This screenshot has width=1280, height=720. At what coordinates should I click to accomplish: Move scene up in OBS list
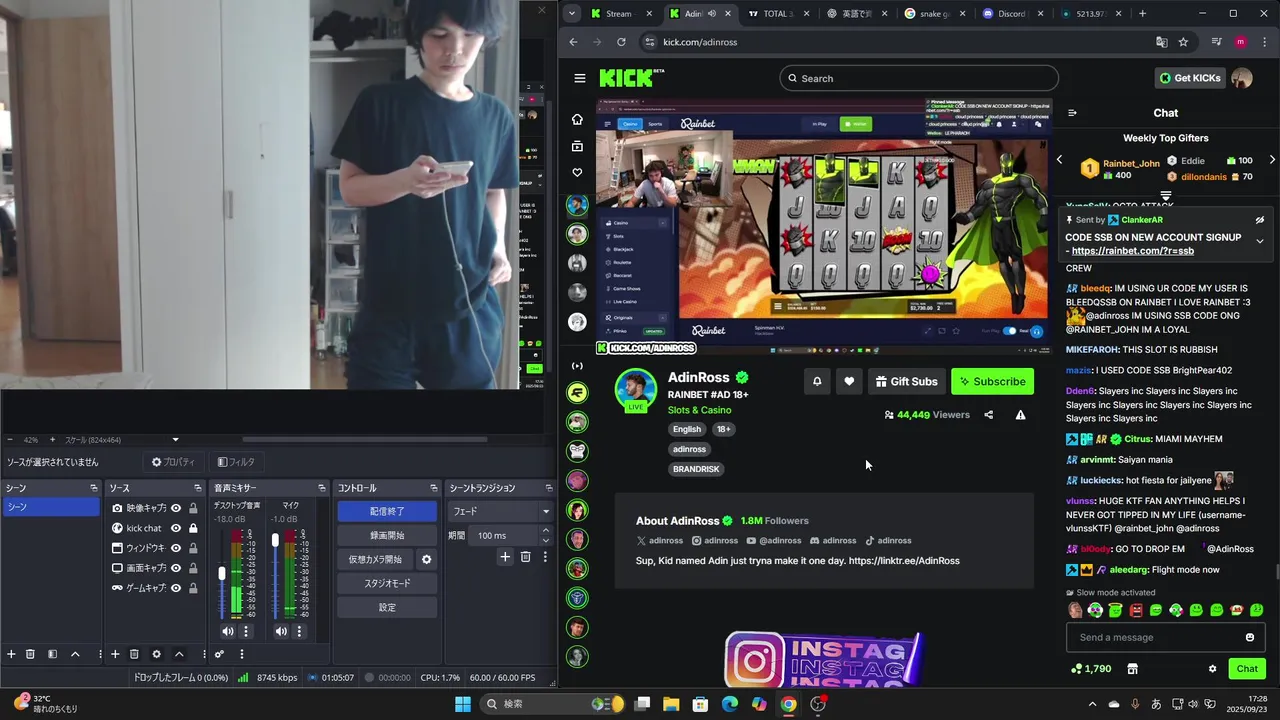tap(75, 654)
